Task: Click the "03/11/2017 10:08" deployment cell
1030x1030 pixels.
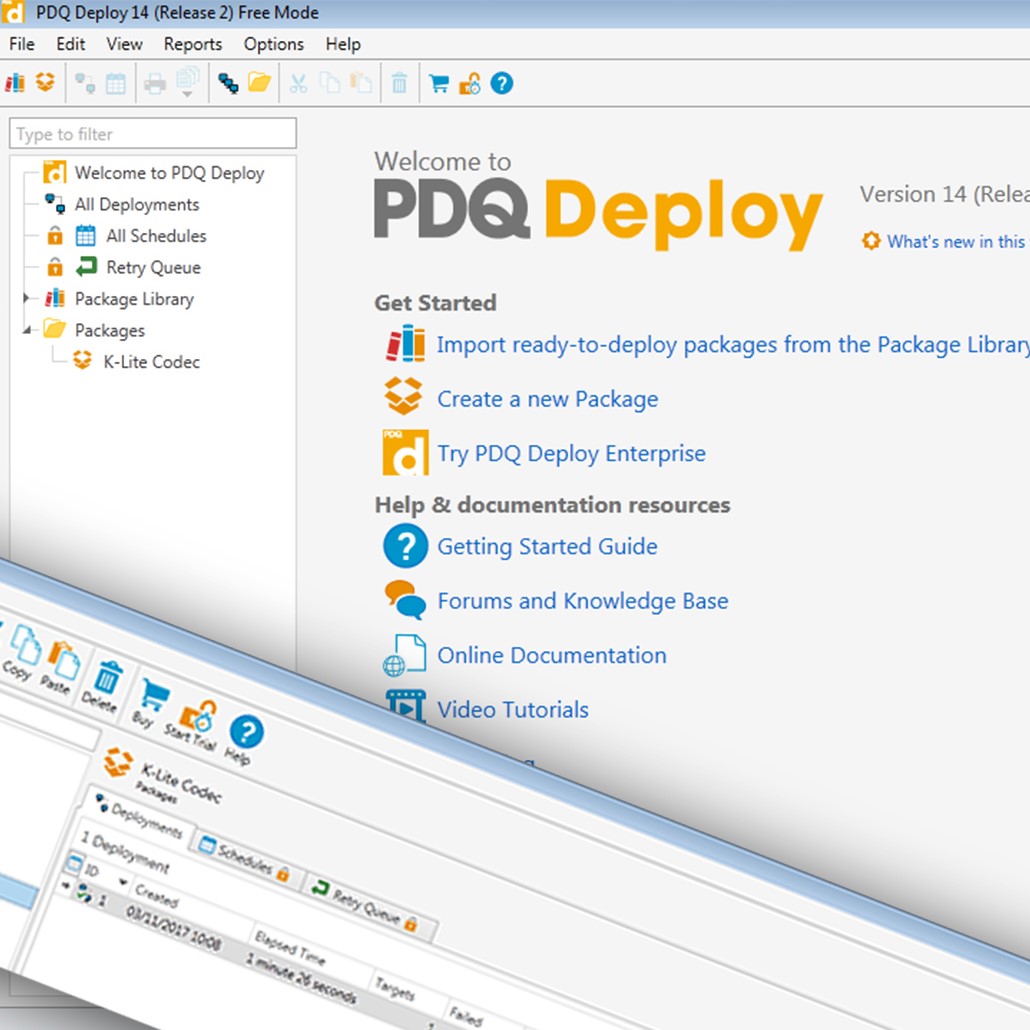Action: tap(173, 929)
